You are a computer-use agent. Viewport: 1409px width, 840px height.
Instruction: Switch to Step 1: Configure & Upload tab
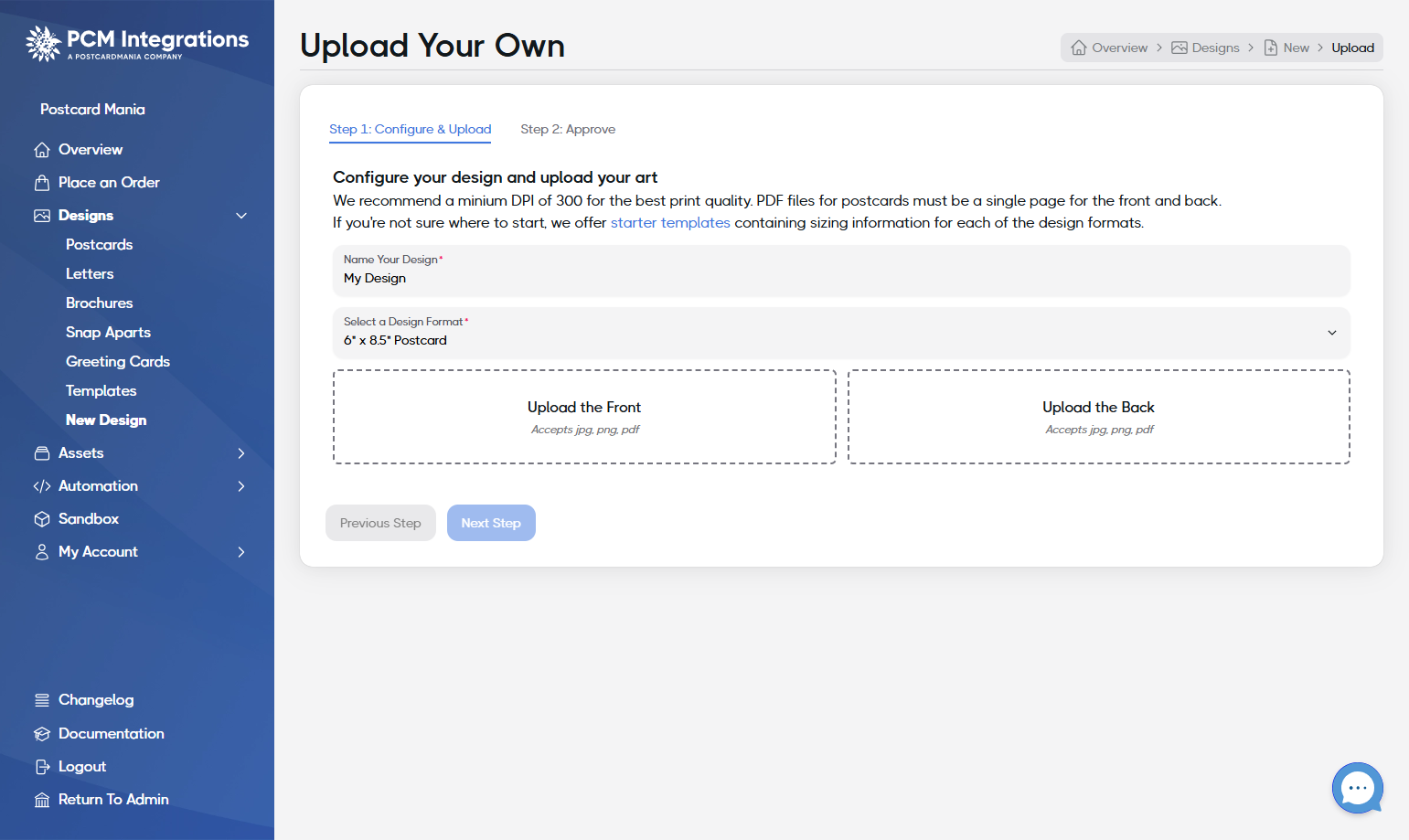click(411, 129)
